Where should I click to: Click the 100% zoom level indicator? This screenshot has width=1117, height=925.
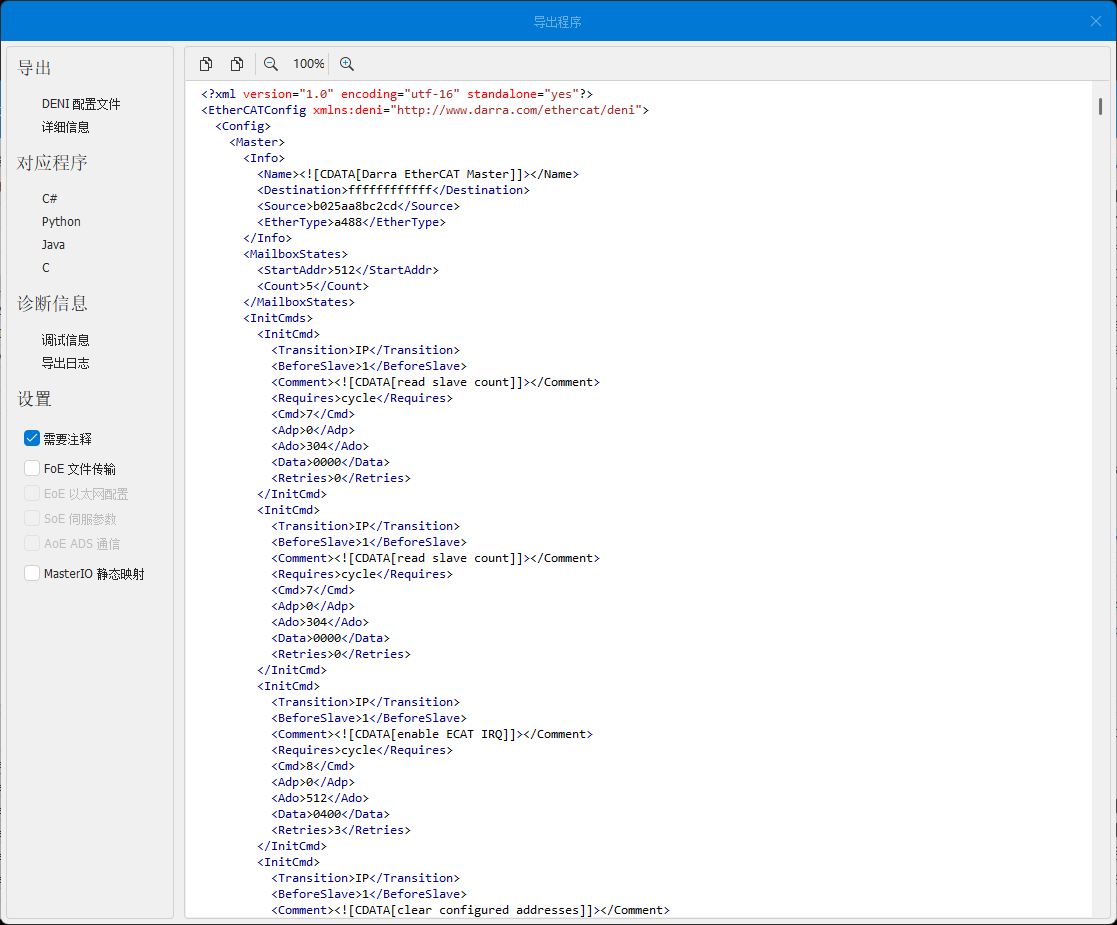click(x=308, y=64)
